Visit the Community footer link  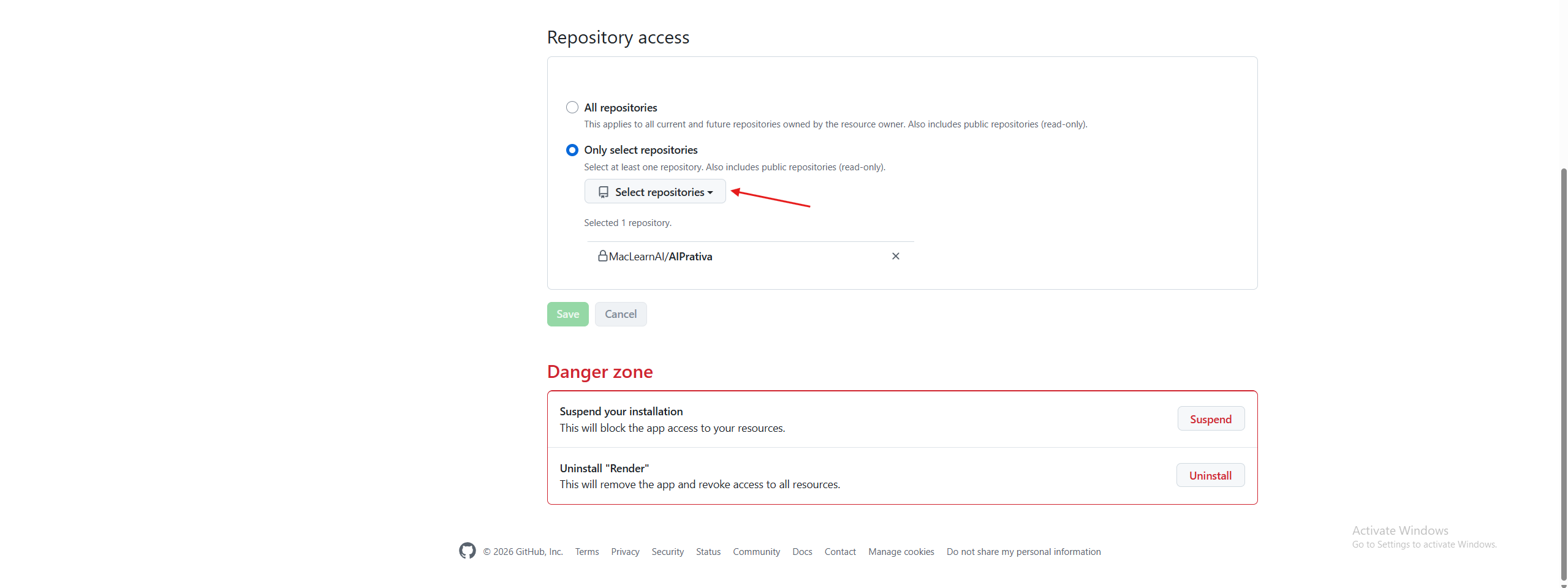[756, 552]
